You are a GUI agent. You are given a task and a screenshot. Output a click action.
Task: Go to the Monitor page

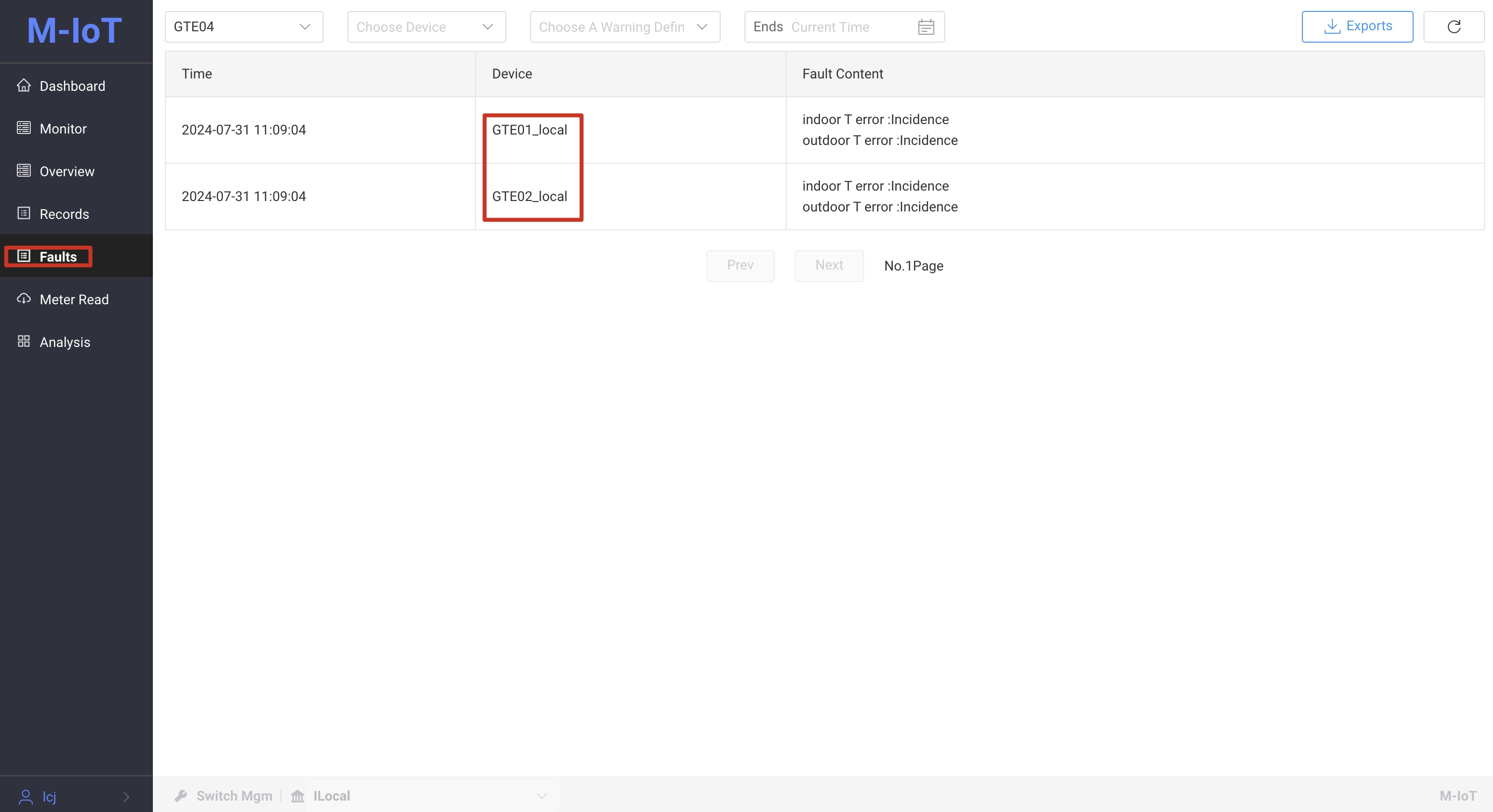[76, 129]
